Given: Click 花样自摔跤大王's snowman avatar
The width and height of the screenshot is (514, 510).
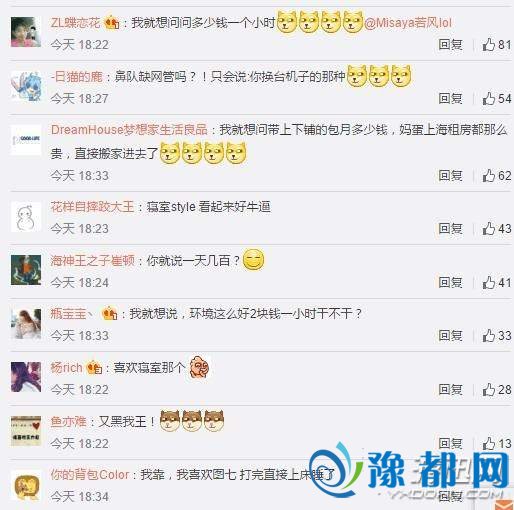Looking at the screenshot, I should (26, 217).
